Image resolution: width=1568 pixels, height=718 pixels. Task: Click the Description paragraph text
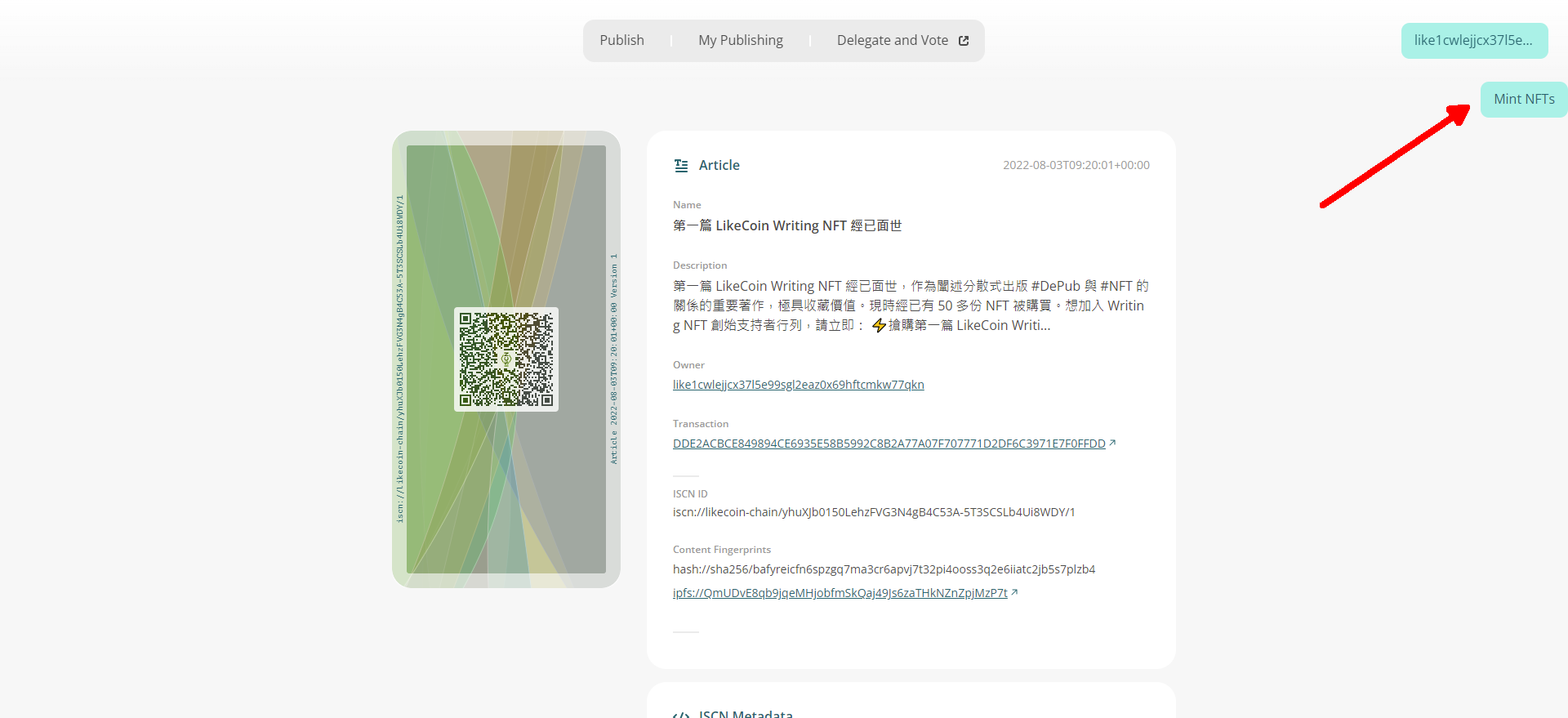[x=911, y=305]
